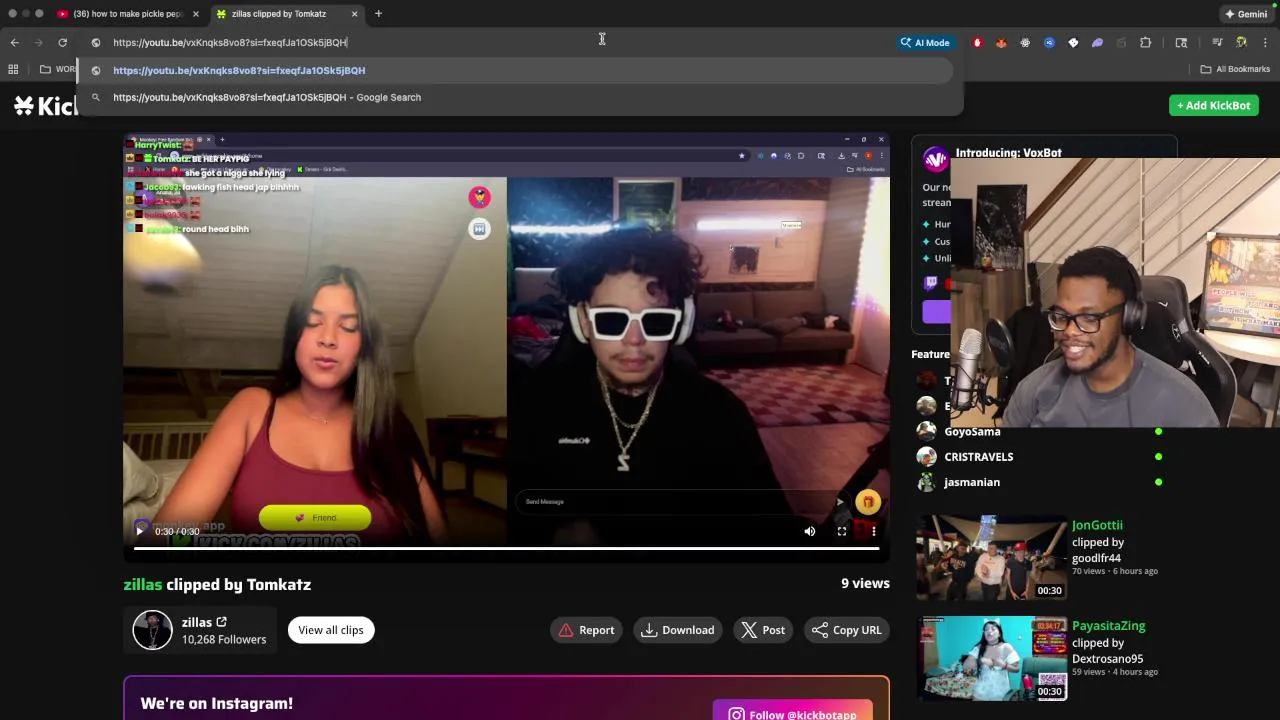Click the JonGottii clip title
The height and width of the screenshot is (720, 1280).
(1097, 525)
